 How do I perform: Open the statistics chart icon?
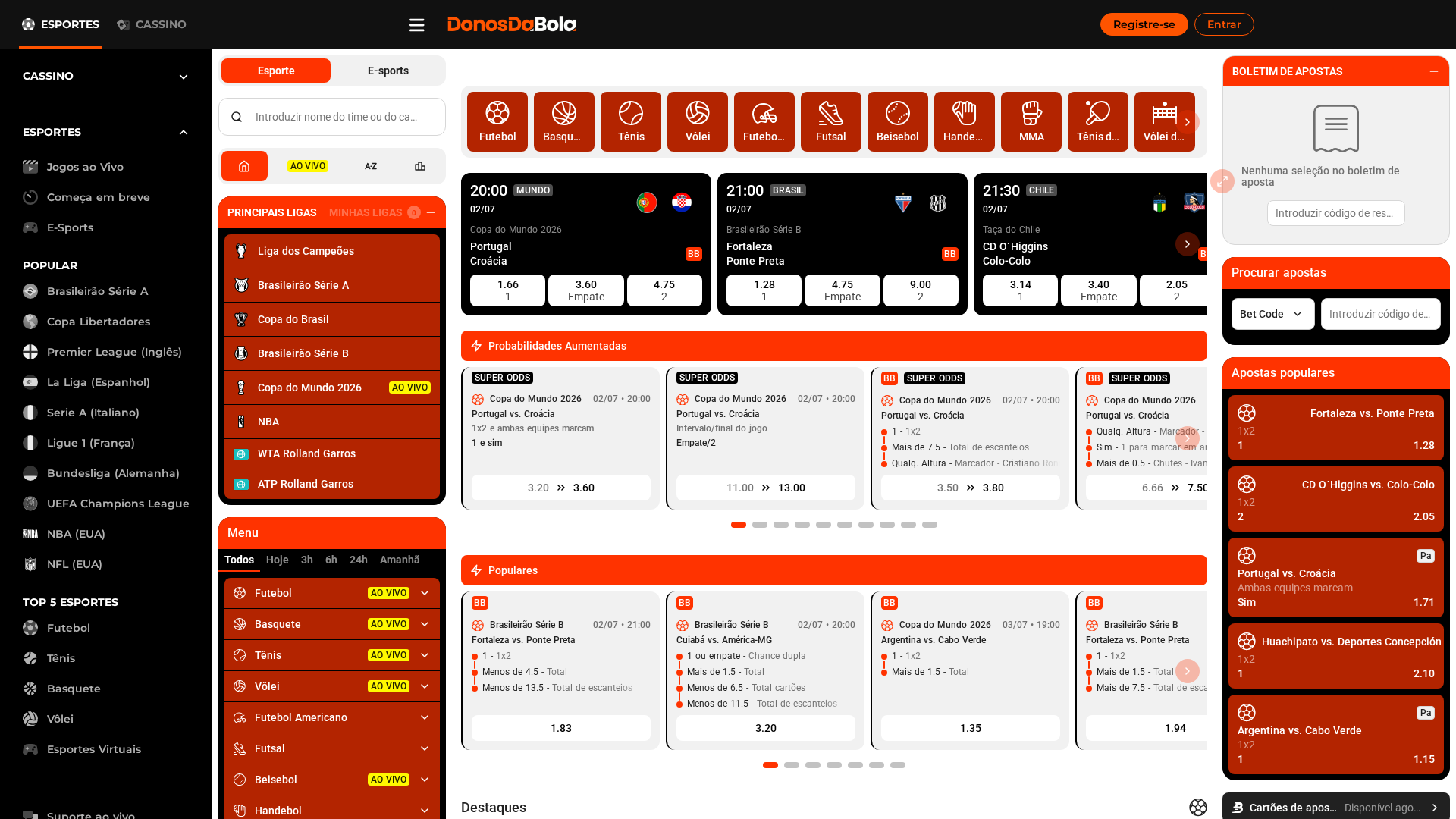[x=420, y=166]
